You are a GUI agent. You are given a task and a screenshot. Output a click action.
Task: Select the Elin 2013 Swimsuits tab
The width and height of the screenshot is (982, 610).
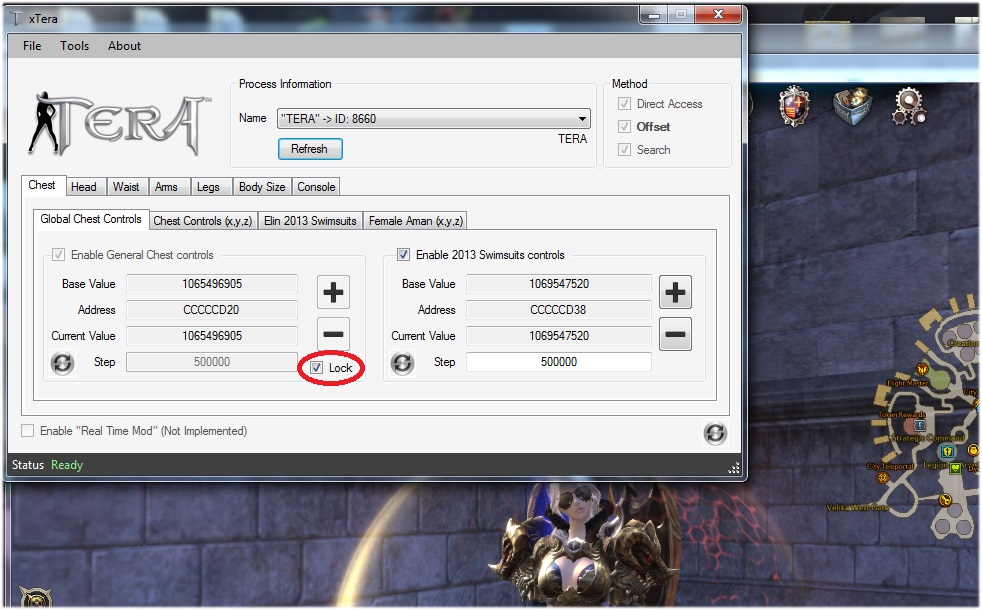click(x=310, y=221)
